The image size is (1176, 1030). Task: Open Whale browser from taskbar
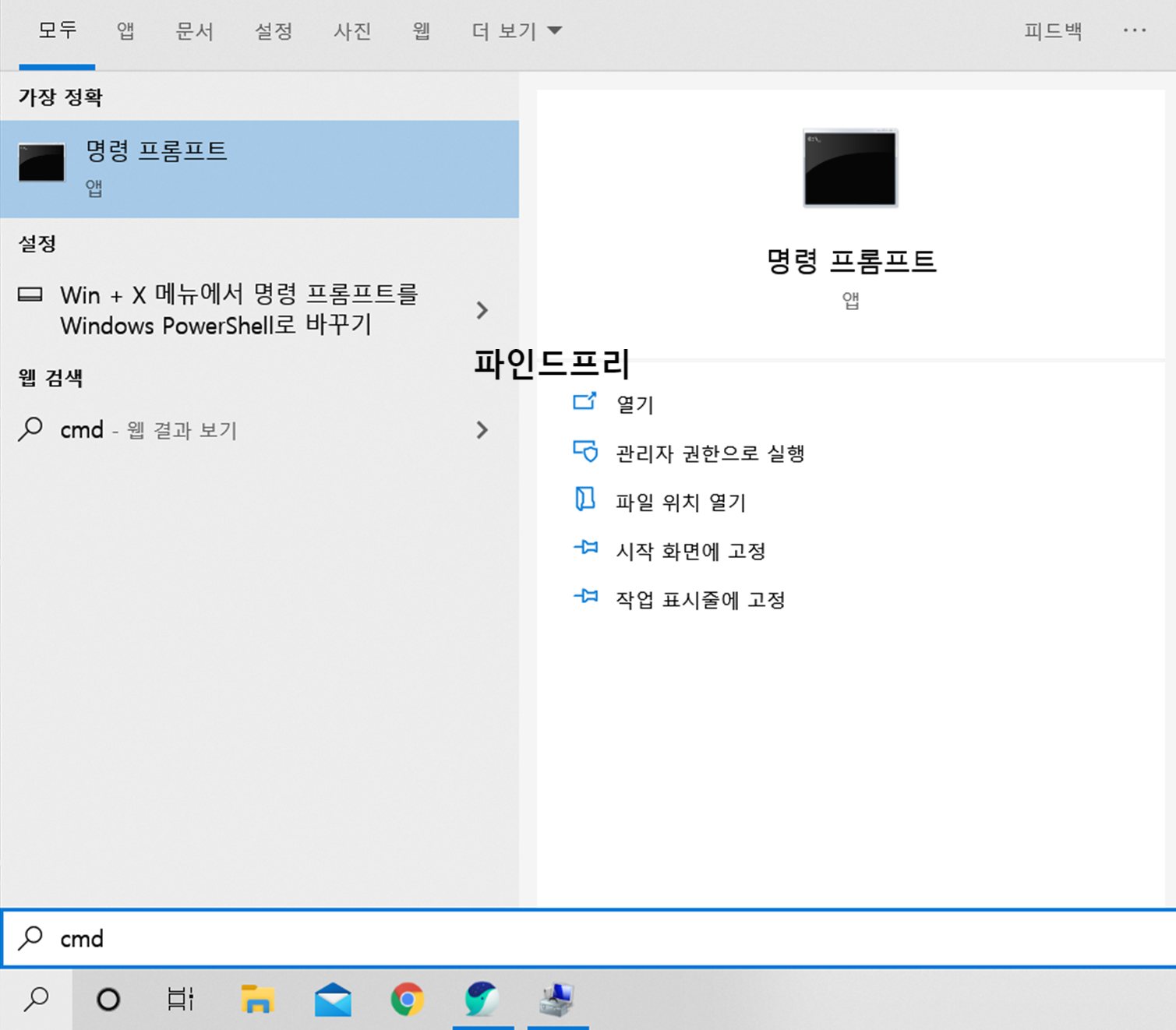coord(482,999)
